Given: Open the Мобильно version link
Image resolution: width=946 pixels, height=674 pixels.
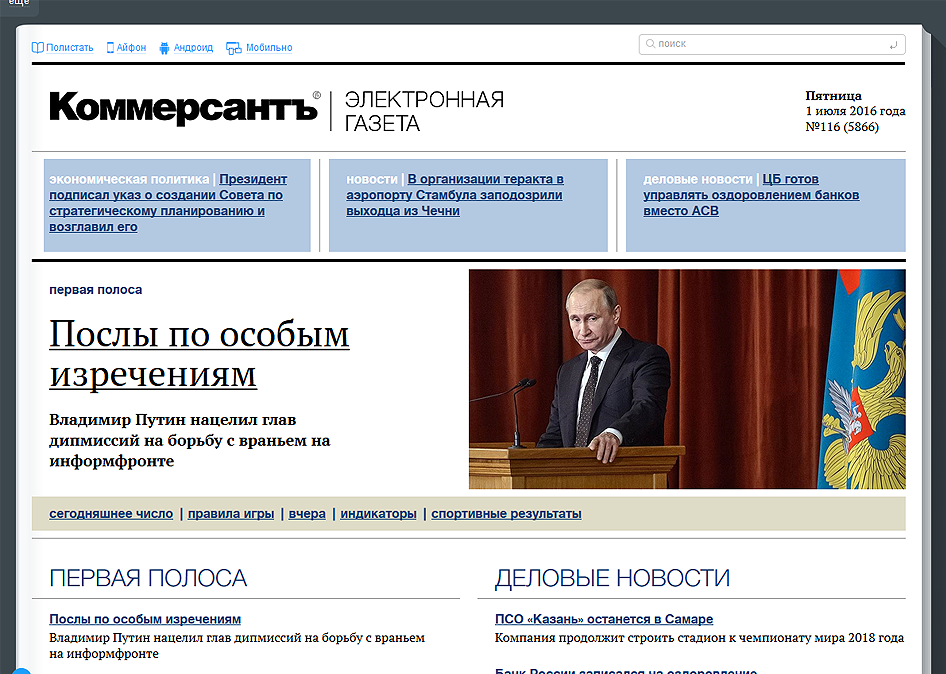Looking at the screenshot, I should [269, 47].
